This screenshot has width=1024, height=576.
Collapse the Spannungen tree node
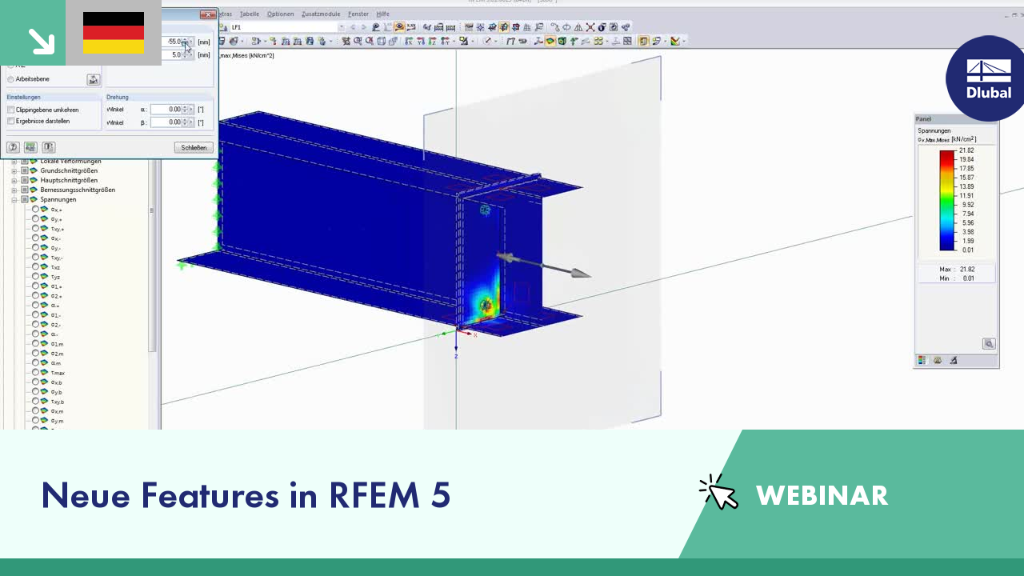pos(14,200)
